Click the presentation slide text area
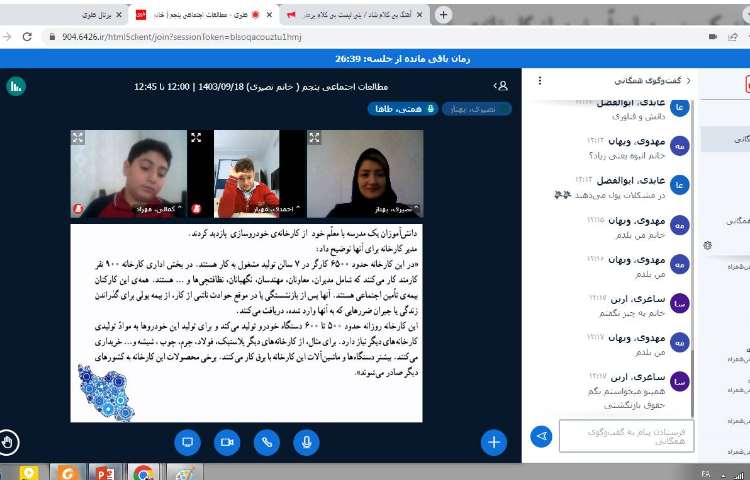This screenshot has height=480, width=750. point(246,320)
